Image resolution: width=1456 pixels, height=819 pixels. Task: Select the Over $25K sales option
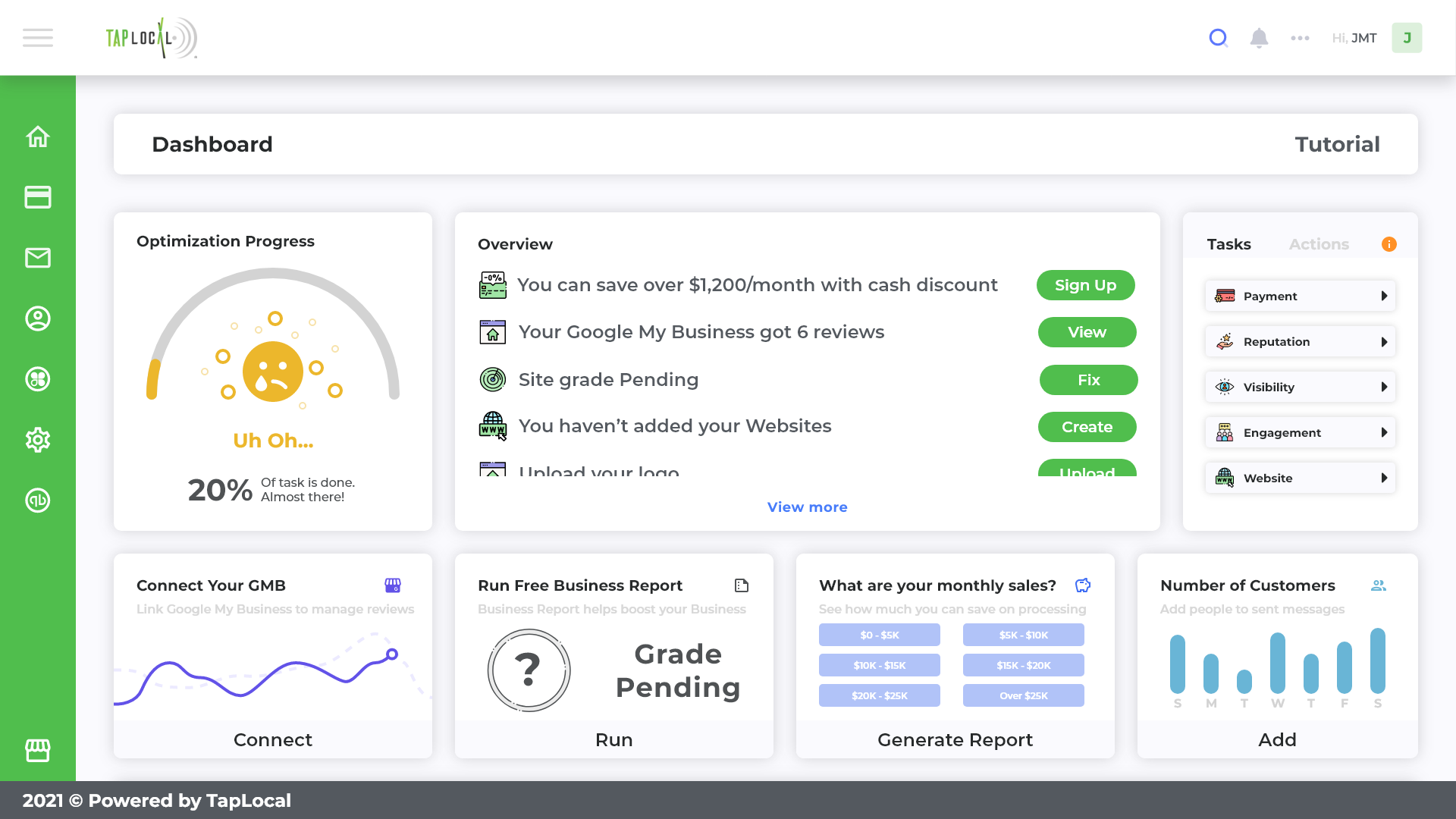pos(1024,695)
